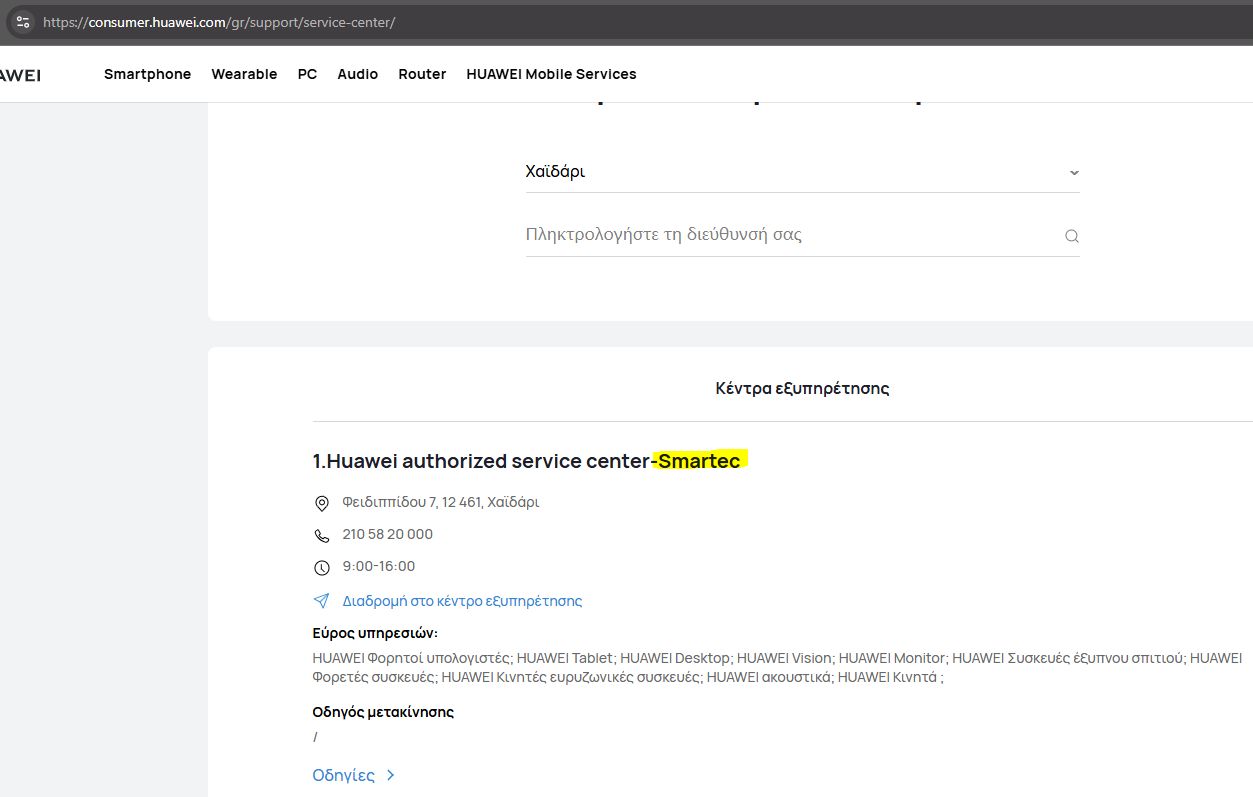This screenshot has height=797, width=1253.
Task: Click the phone icon
Action: tap(322, 536)
